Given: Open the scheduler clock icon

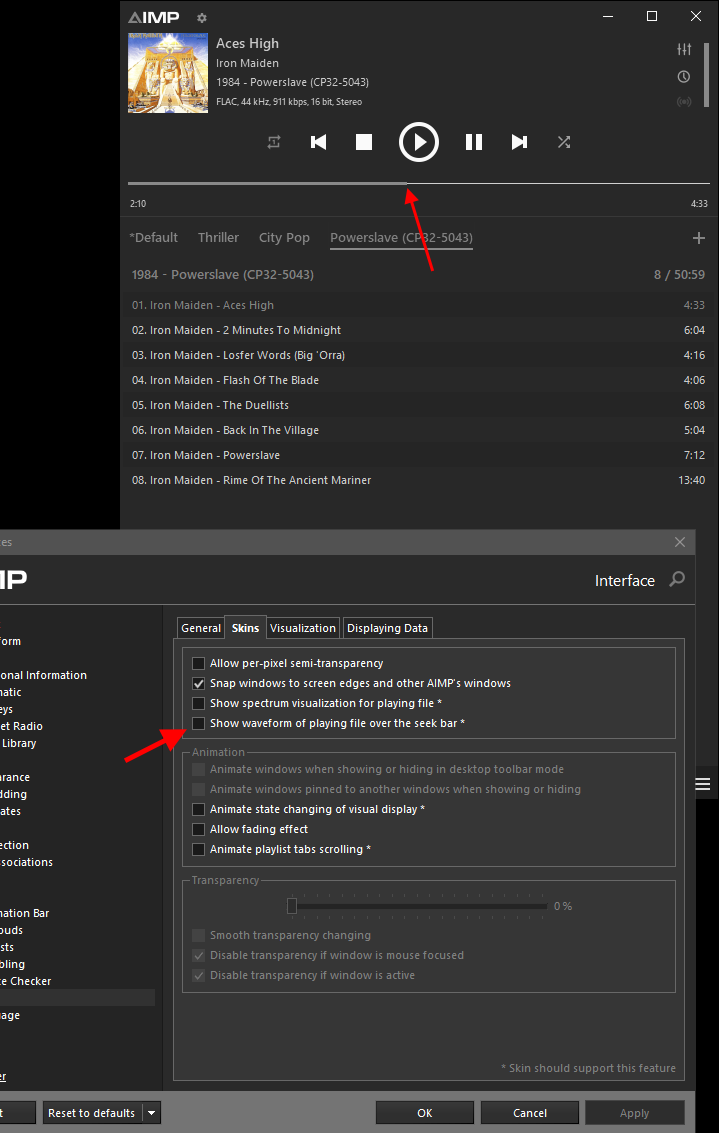Looking at the screenshot, I should (684, 77).
